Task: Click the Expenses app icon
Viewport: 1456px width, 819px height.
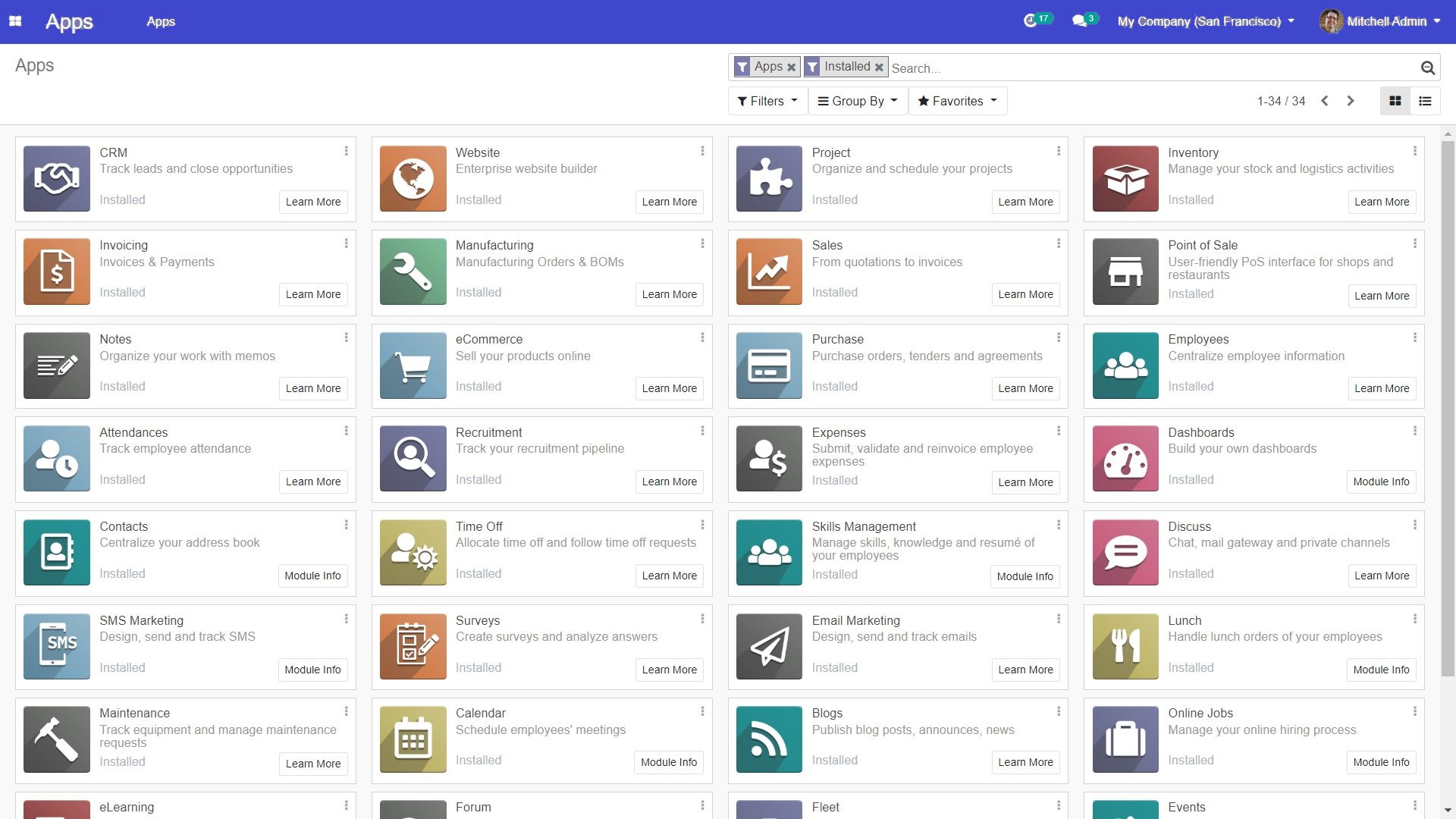Action: (768, 458)
